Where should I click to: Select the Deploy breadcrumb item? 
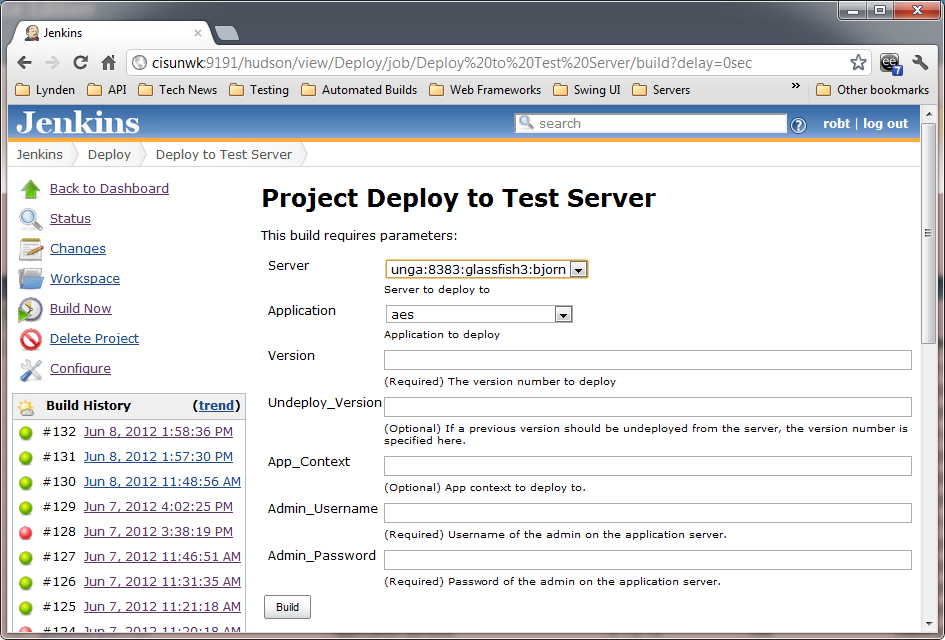(109, 155)
